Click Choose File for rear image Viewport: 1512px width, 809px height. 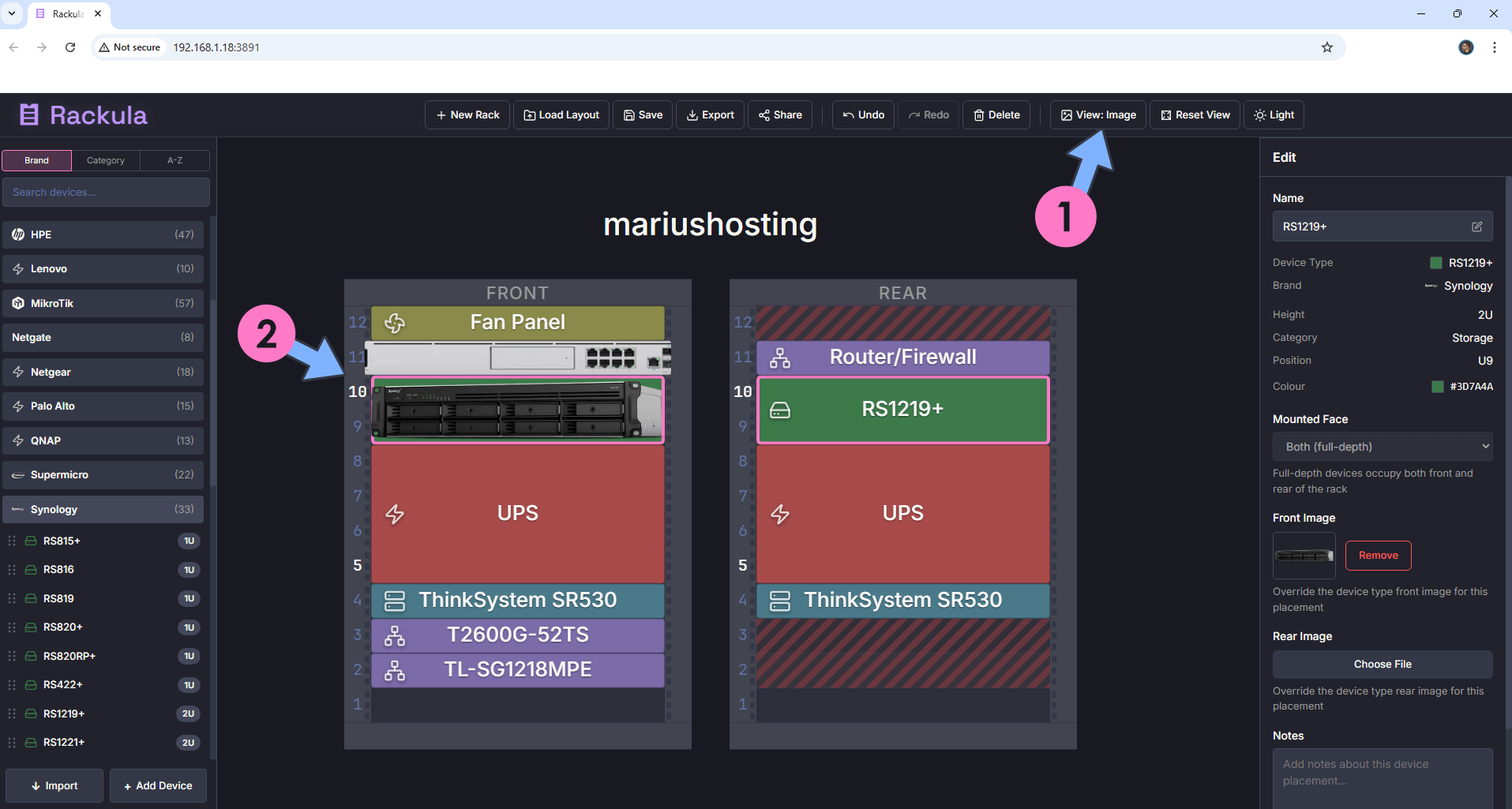[x=1383, y=665]
